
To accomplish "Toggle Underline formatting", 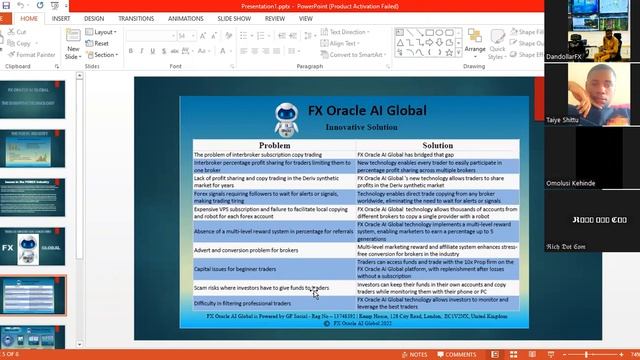I will pos(153,51).
